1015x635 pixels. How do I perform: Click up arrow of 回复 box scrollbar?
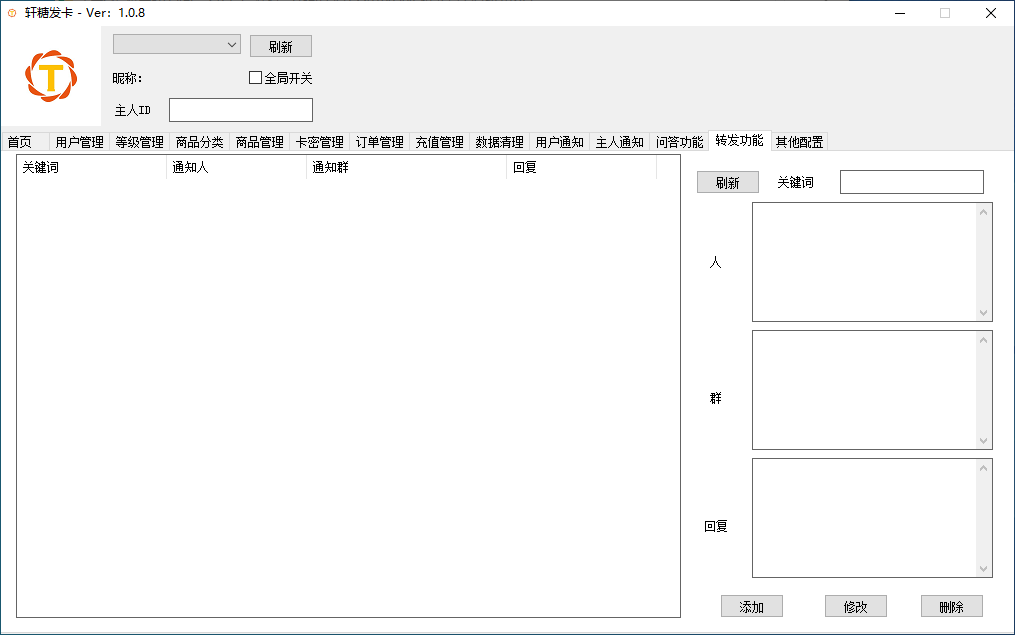pos(983,468)
